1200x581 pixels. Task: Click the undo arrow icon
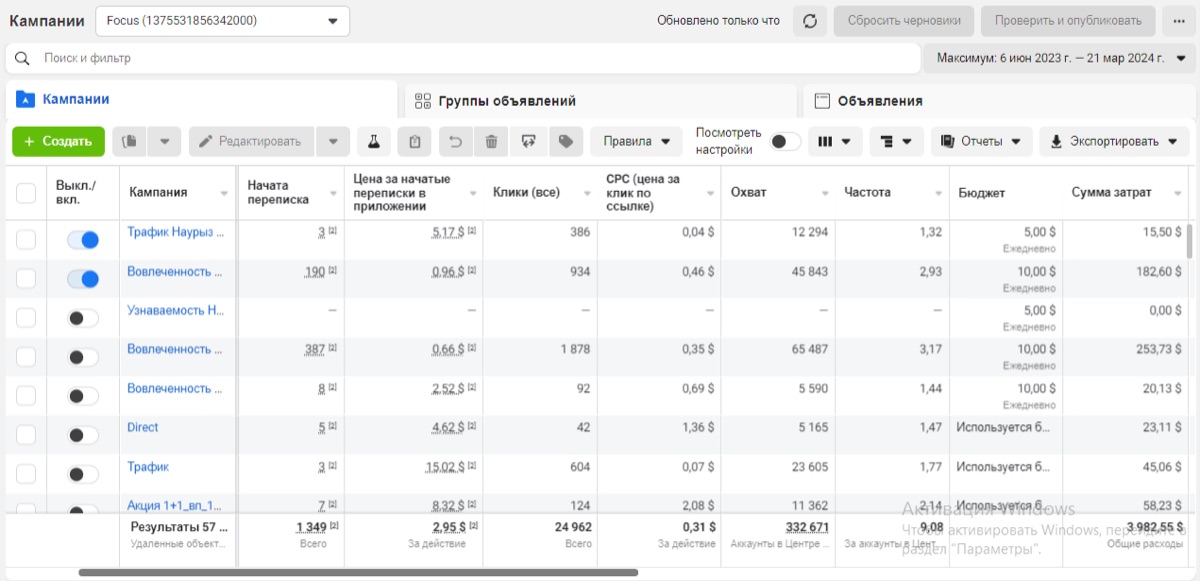pyautogui.click(x=455, y=141)
